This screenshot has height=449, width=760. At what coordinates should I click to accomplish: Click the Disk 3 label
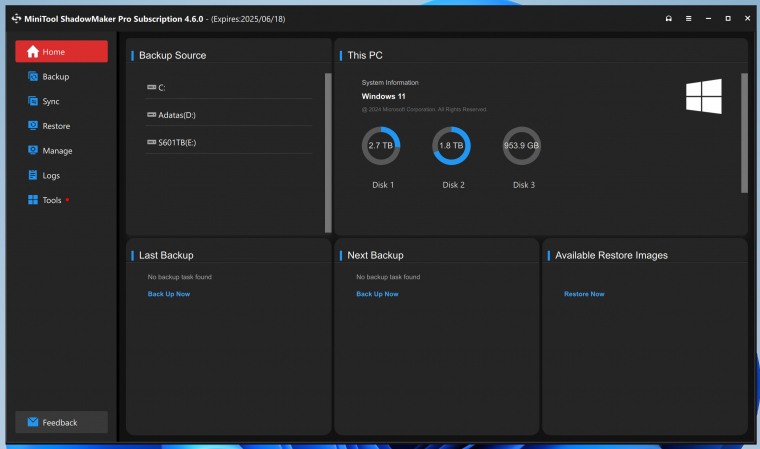pos(524,185)
